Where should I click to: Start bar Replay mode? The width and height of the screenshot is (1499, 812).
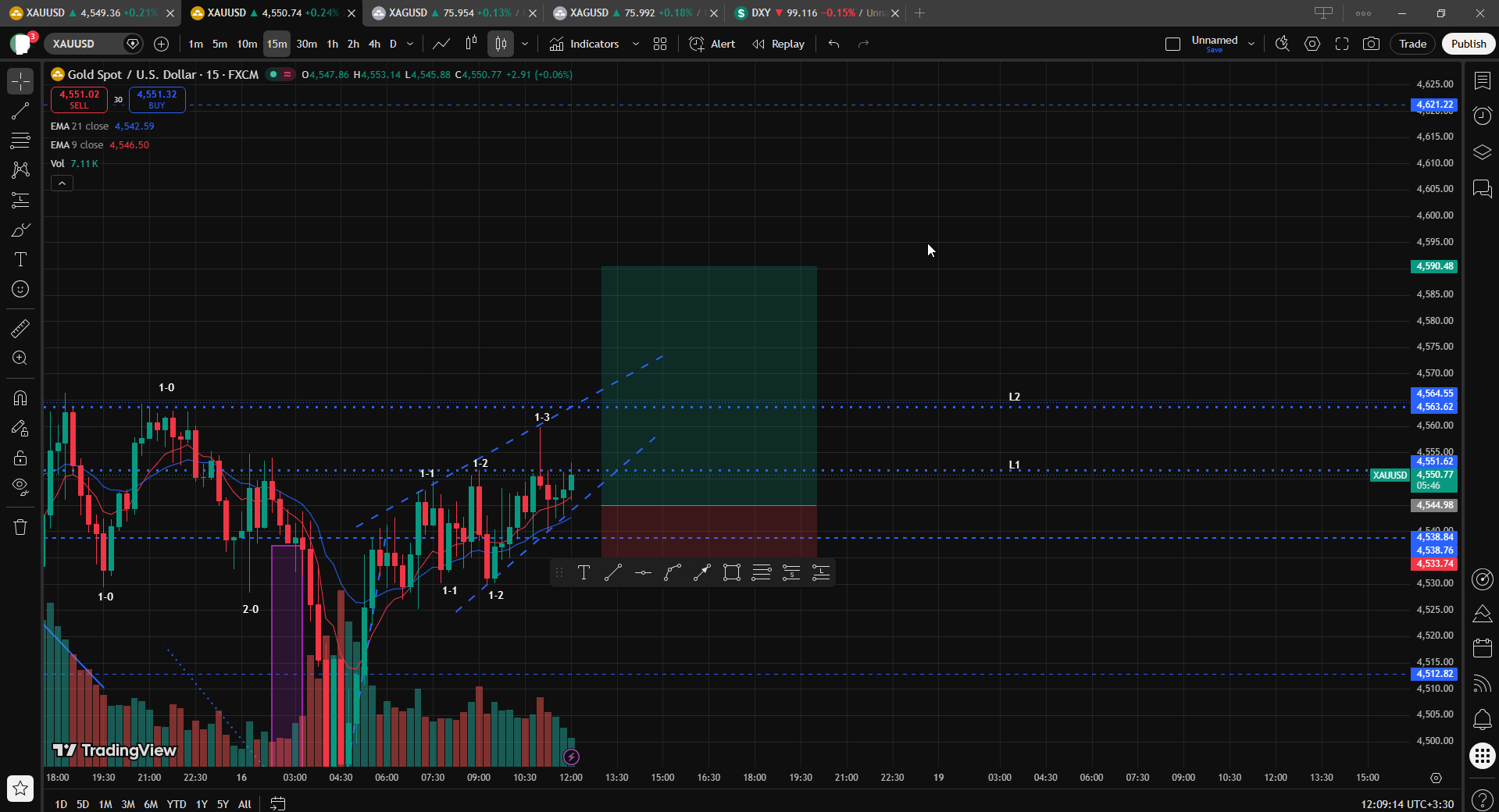pos(778,44)
